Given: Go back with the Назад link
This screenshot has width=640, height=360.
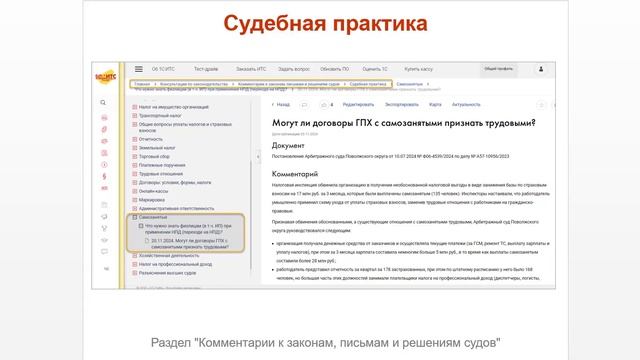Looking at the screenshot, I should [281, 105].
